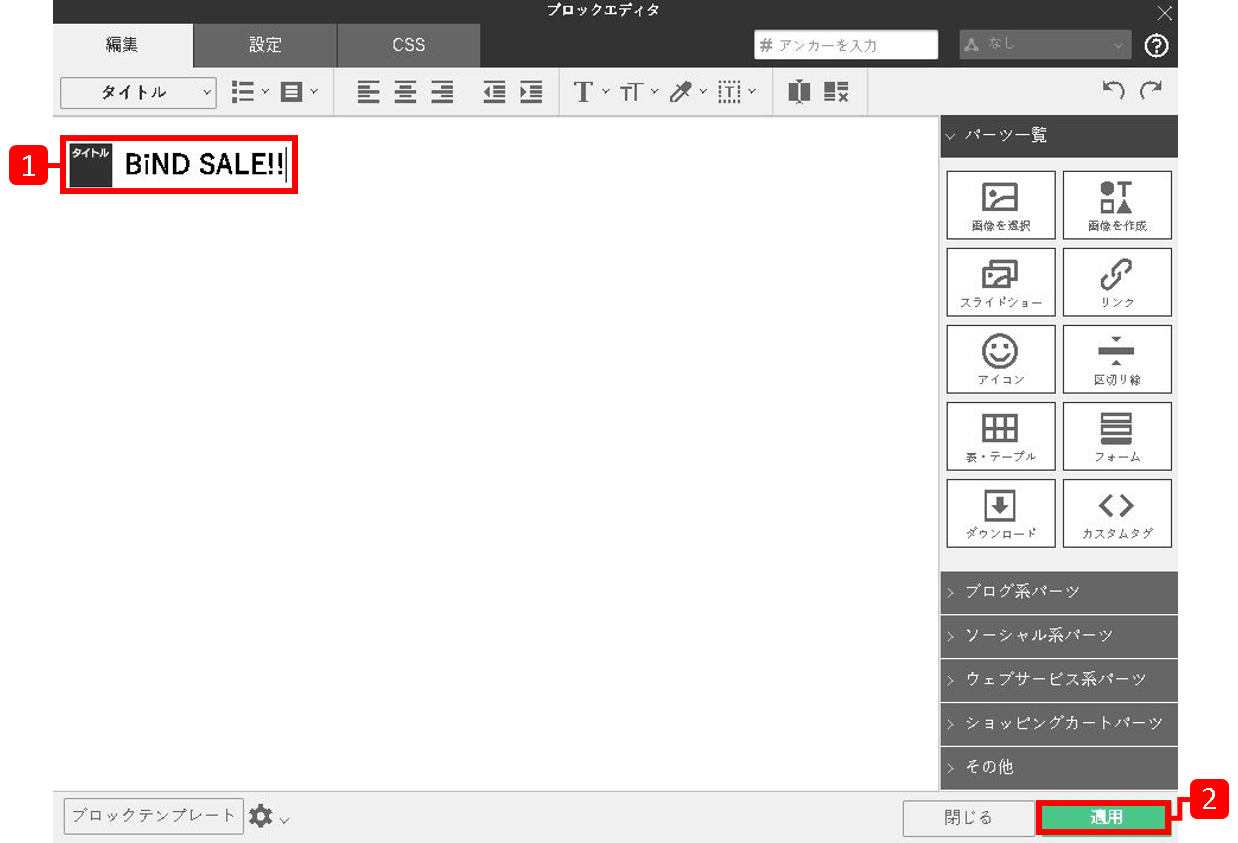Align text right
Screen dimensions: 1238x843
coord(442,92)
